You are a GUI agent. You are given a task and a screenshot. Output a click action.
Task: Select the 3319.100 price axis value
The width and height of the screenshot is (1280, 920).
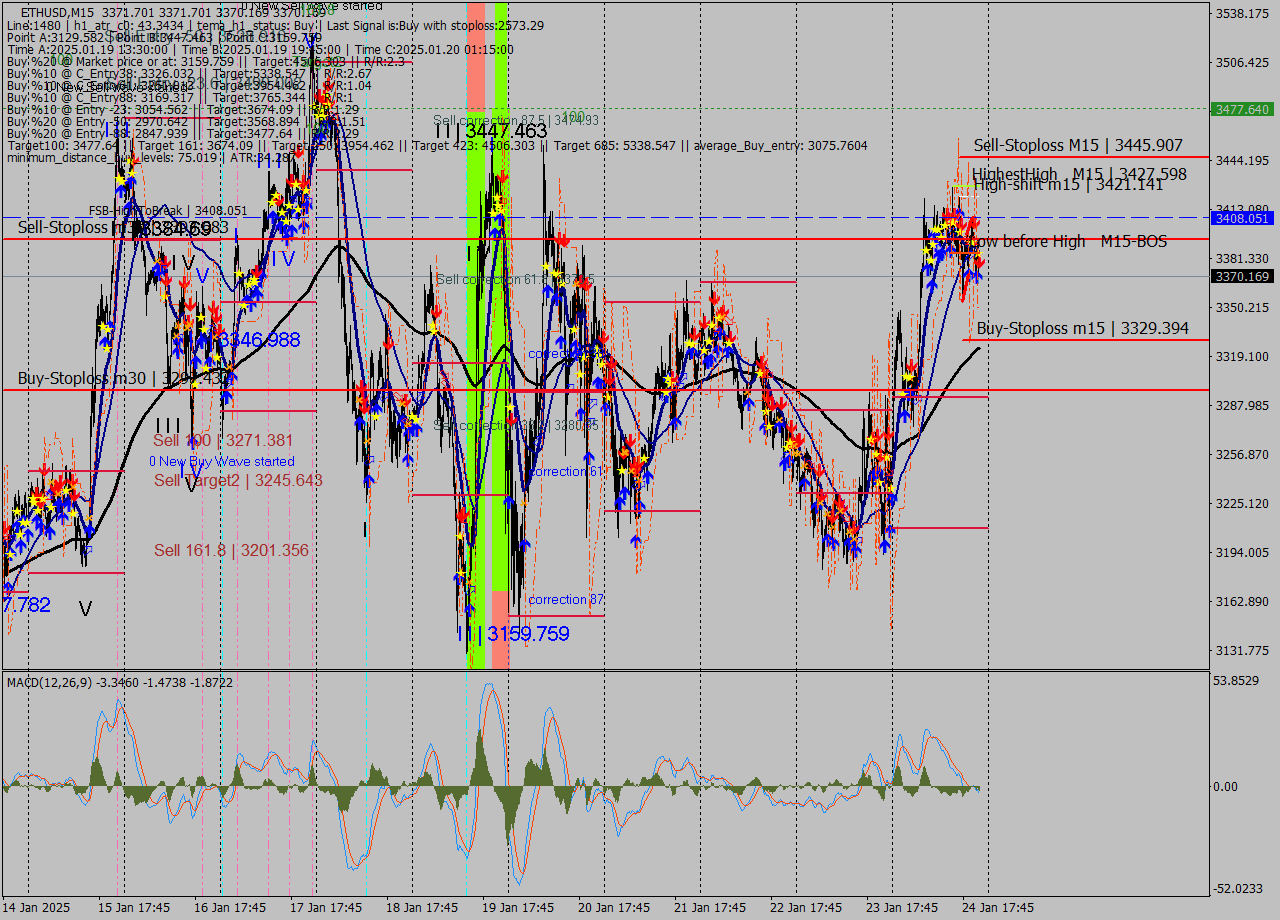1241,357
